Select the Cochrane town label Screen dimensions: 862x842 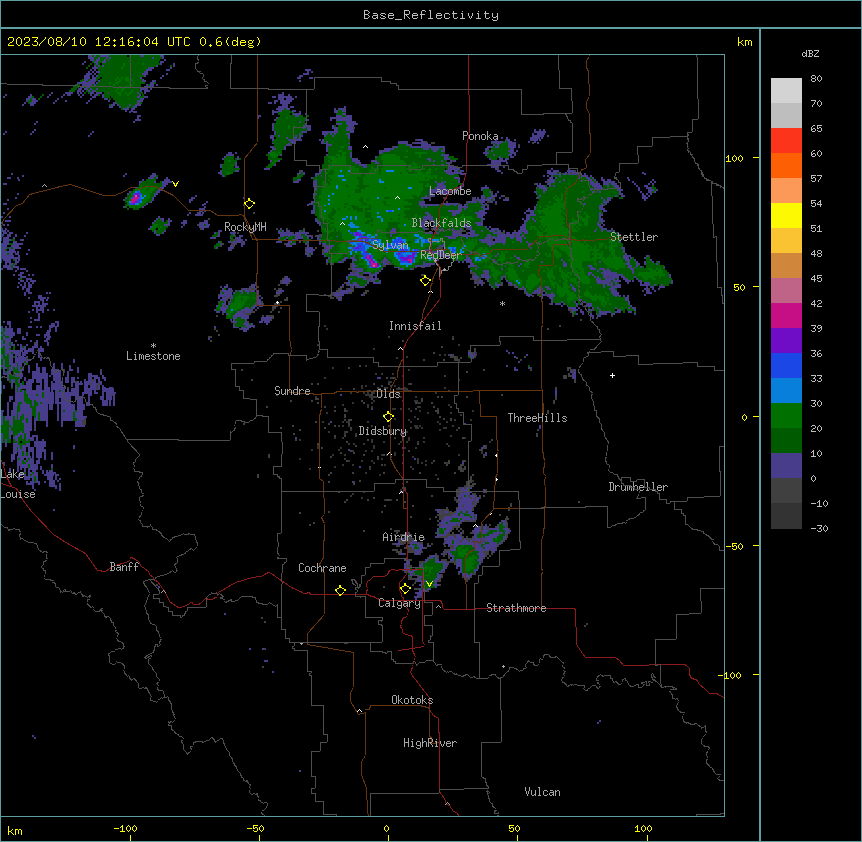point(322,568)
